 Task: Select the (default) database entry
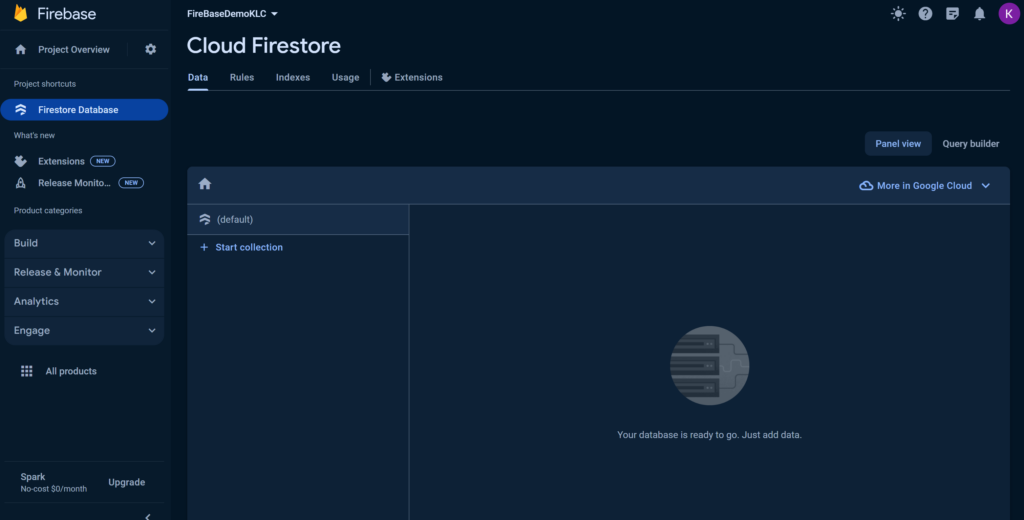(234, 220)
